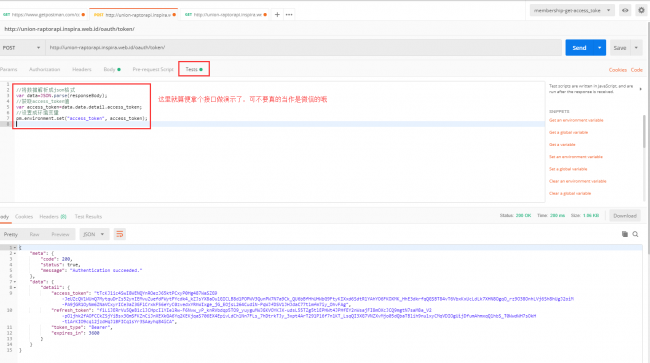Collapse "data" object fold arrow

15,282
